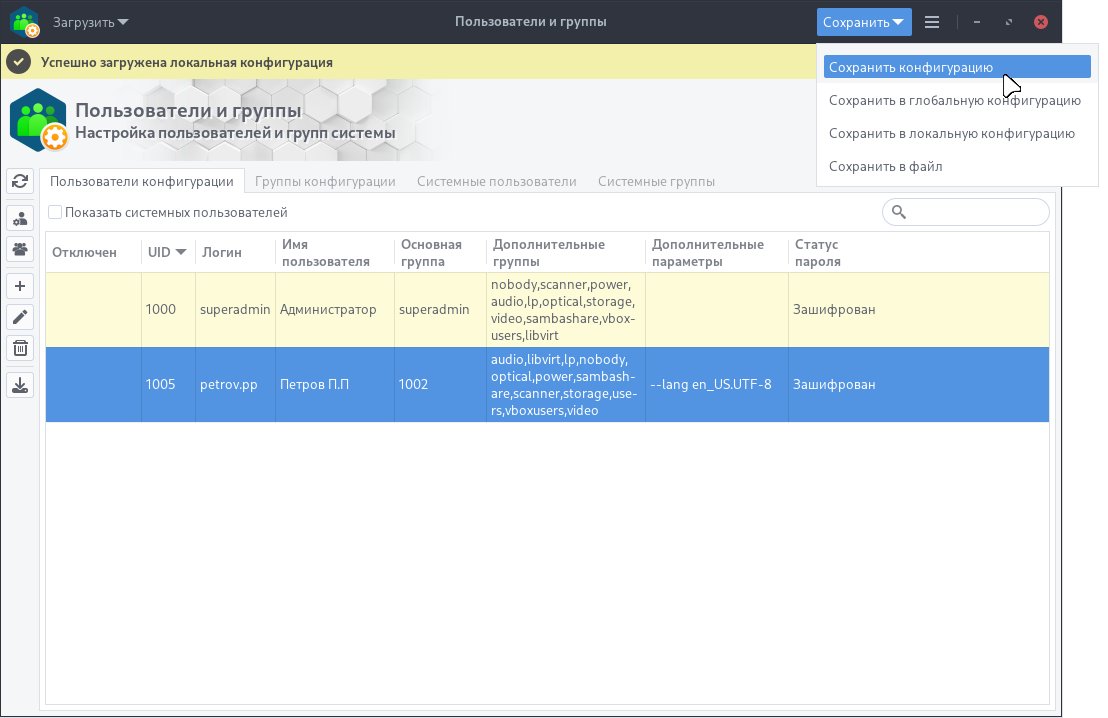The image size is (1108, 718).
Task: Click the delete user trash icon
Action: [20, 348]
